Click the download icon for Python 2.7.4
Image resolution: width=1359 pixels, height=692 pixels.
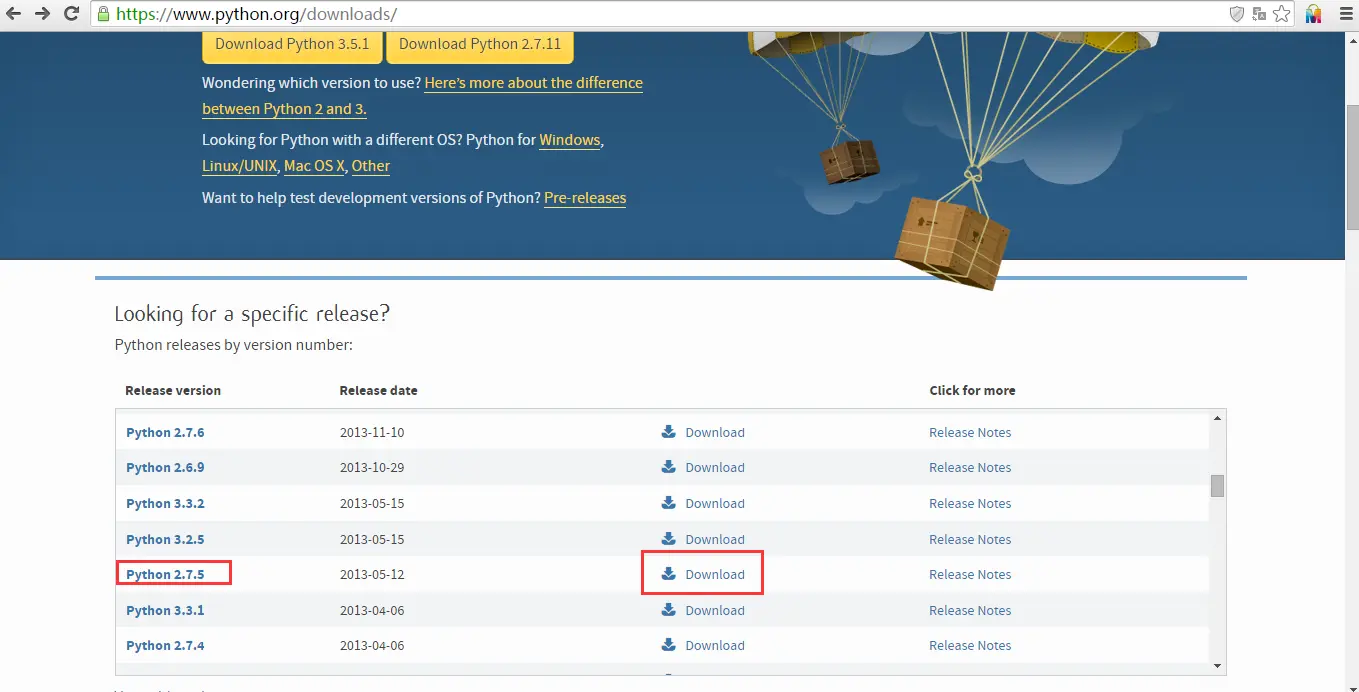(x=669, y=645)
